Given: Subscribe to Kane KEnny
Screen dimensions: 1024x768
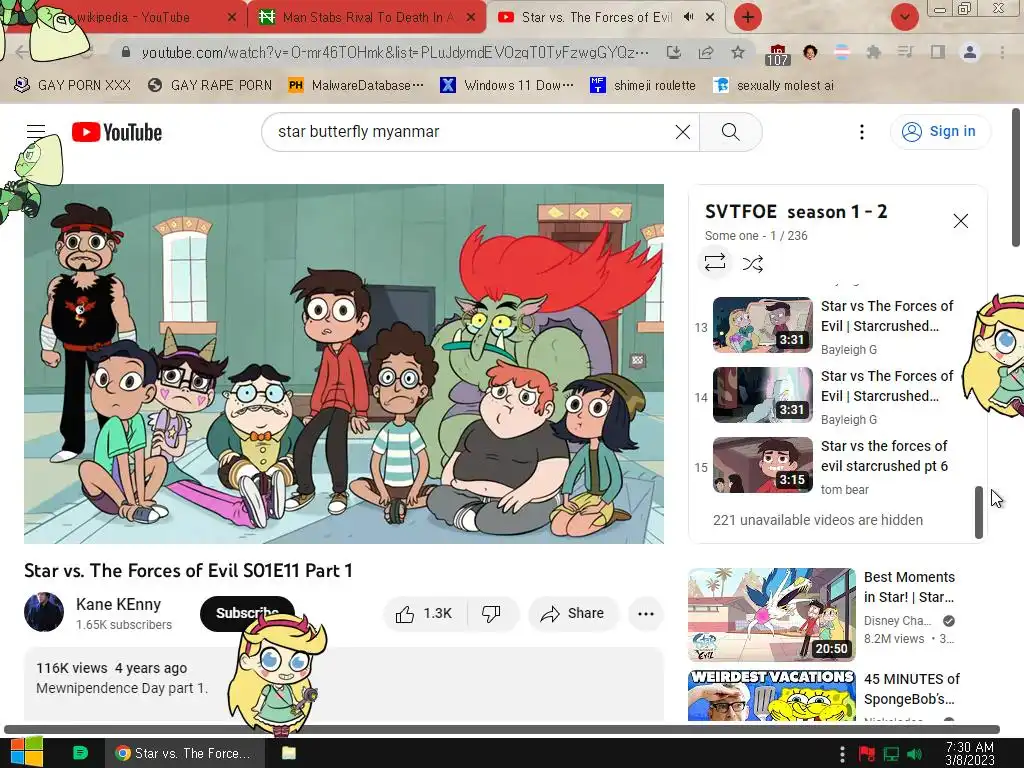Looking at the screenshot, I should (247, 613).
